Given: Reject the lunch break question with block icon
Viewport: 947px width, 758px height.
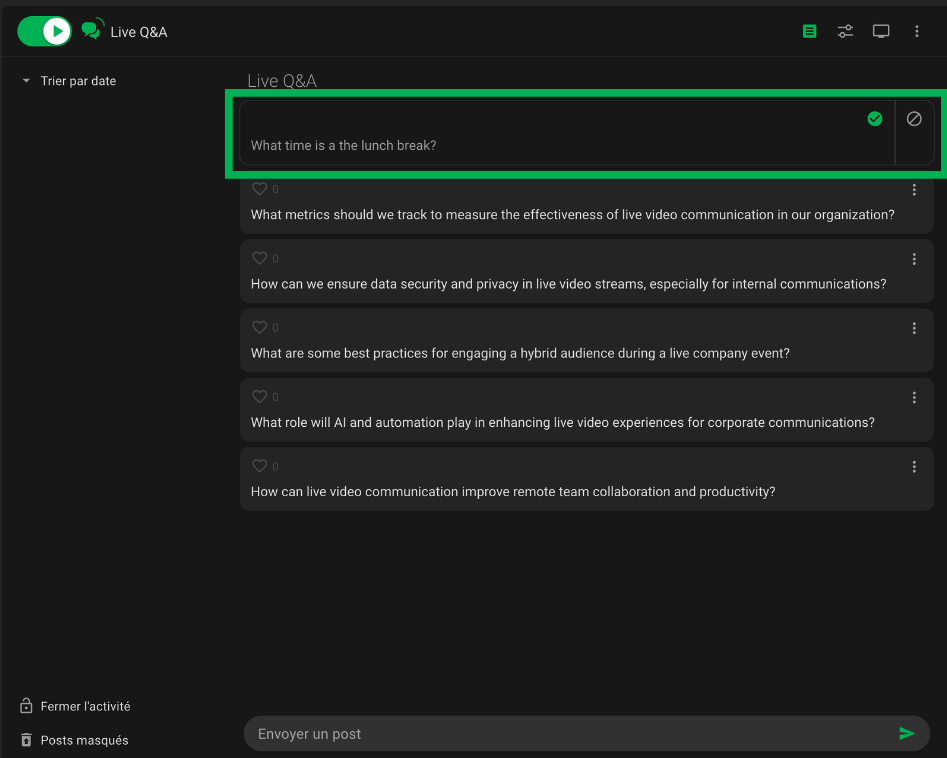Looking at the screenshot, I should [x=914, y=119].
